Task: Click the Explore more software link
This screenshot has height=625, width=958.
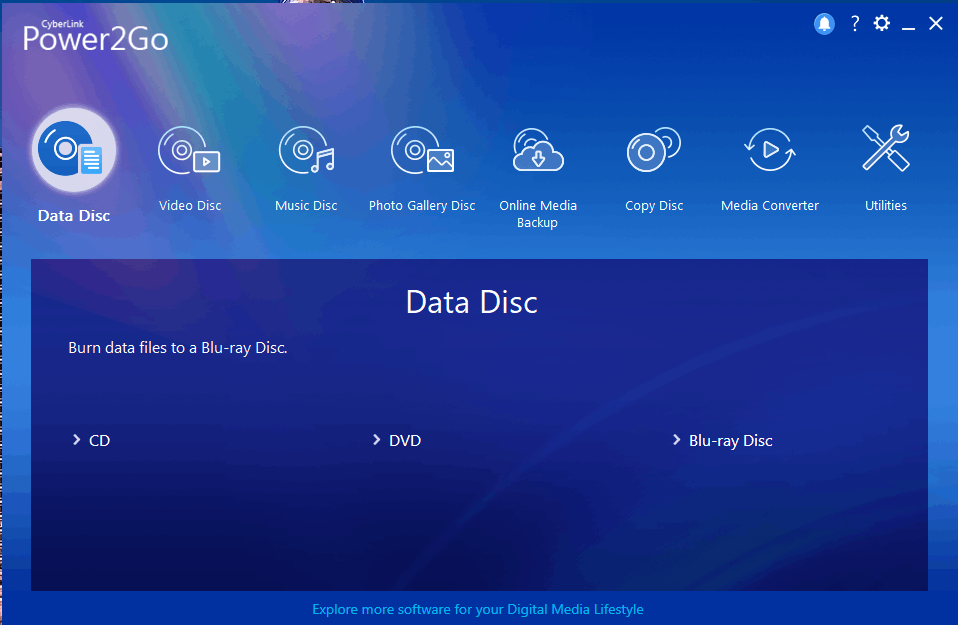Action: (478, 609)
